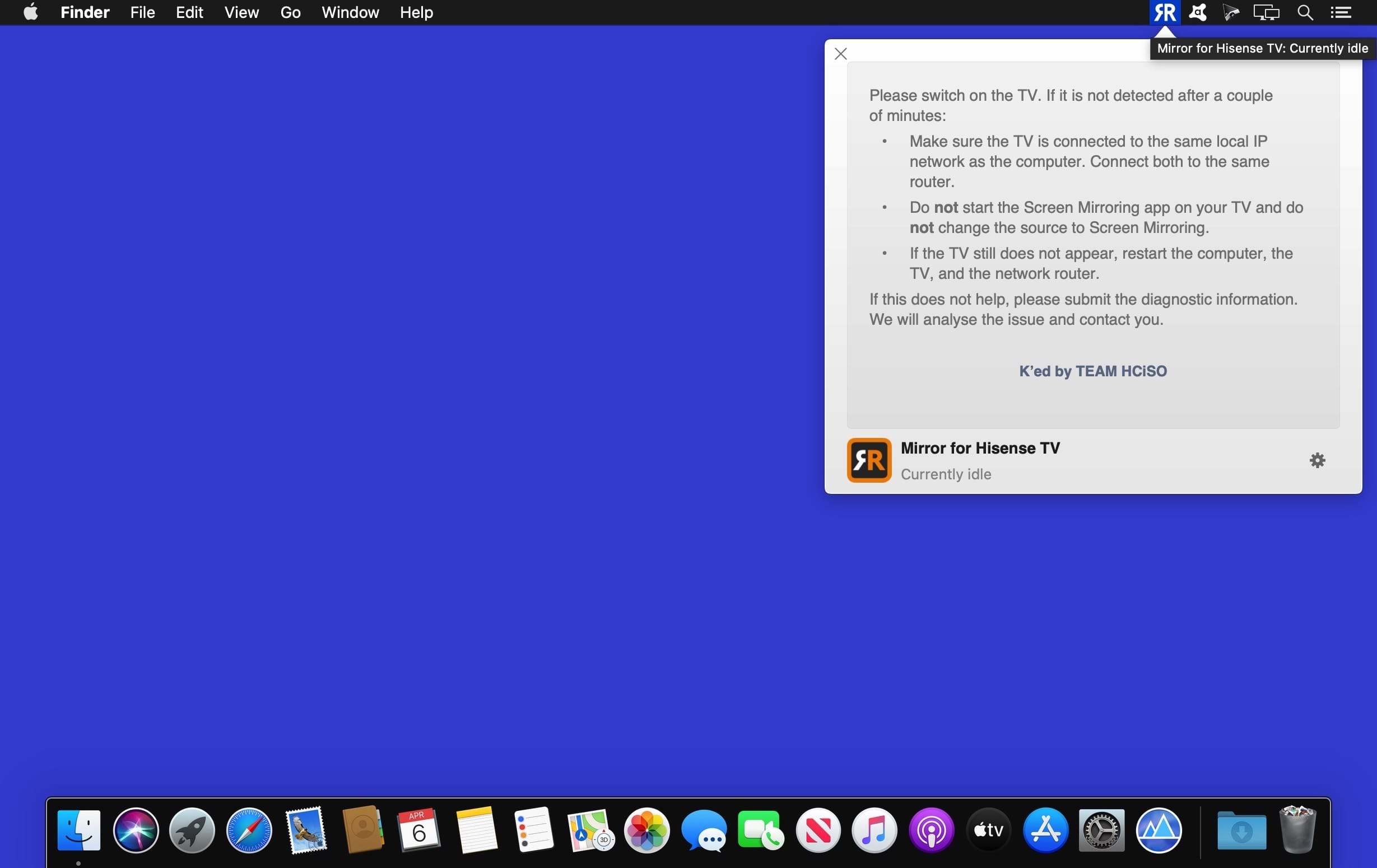The width and height of the screenshot is (1377, 868).
Task: Open Finder from the Dock
Action: click(79, 830)
